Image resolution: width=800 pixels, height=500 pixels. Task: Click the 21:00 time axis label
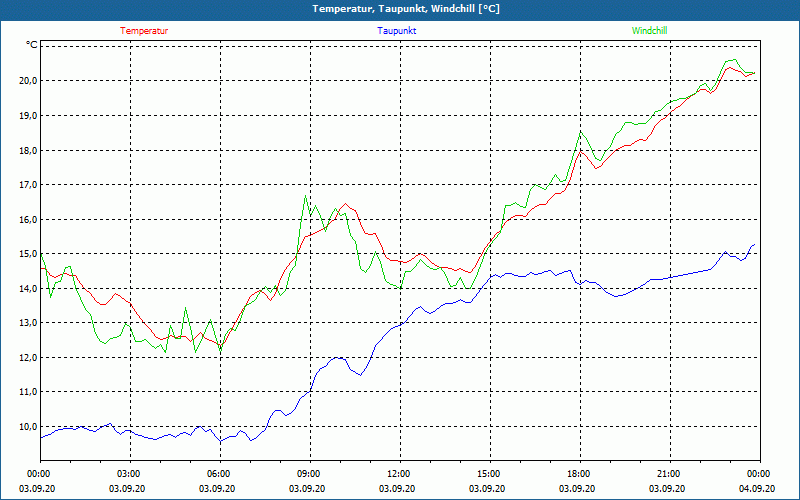670,474
